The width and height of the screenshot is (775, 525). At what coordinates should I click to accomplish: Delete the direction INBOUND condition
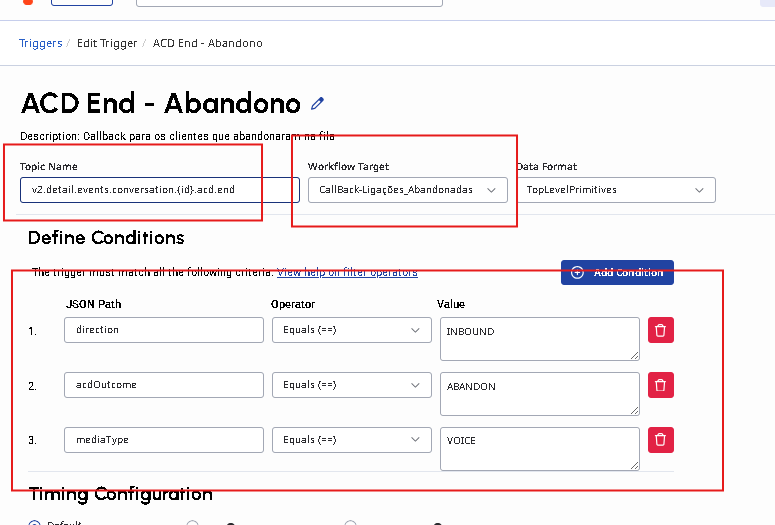pos(660,330)
